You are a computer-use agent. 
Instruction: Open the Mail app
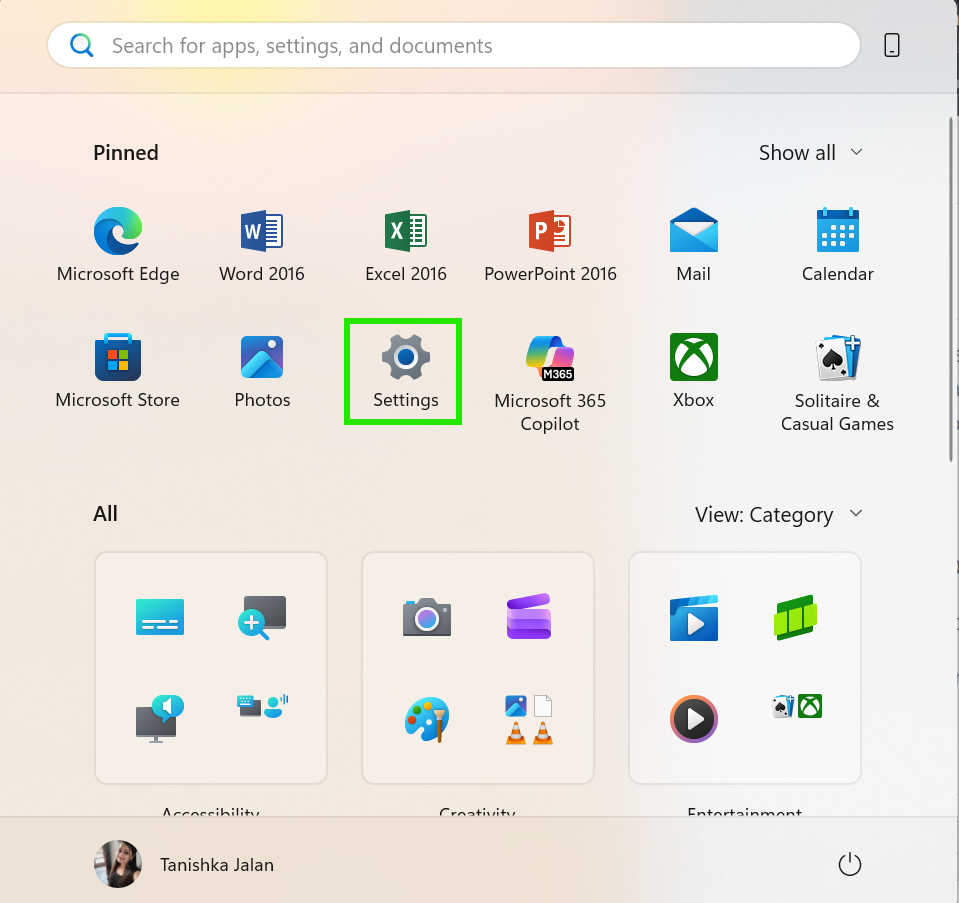694,245
